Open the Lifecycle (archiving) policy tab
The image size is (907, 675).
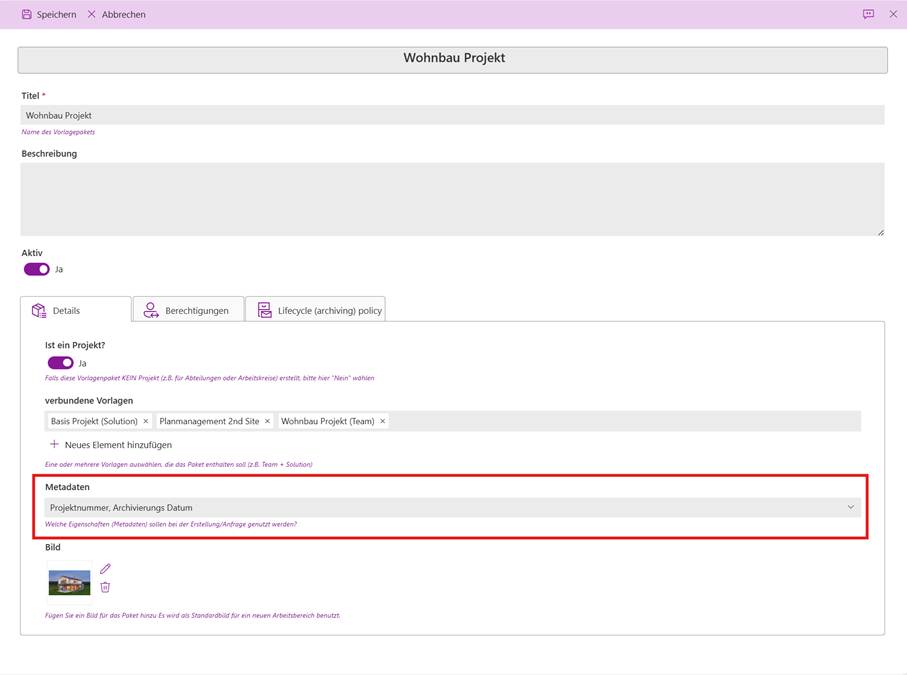coord(315,310)
